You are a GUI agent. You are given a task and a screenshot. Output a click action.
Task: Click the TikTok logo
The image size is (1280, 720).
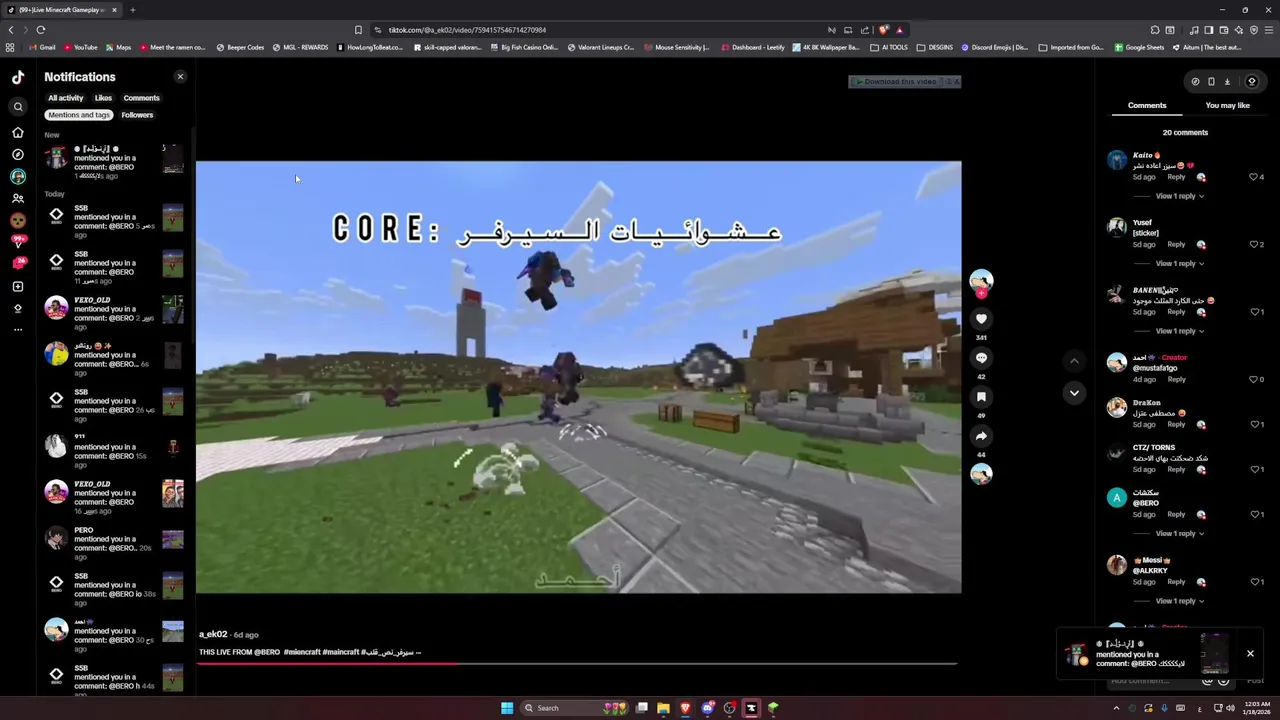(18, 77)
